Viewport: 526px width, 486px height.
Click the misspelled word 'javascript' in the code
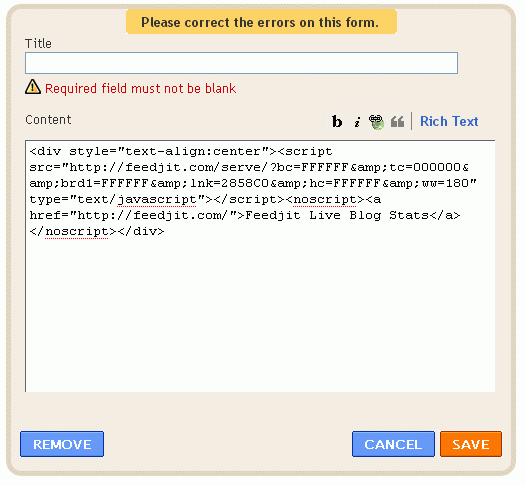(157, 200)
